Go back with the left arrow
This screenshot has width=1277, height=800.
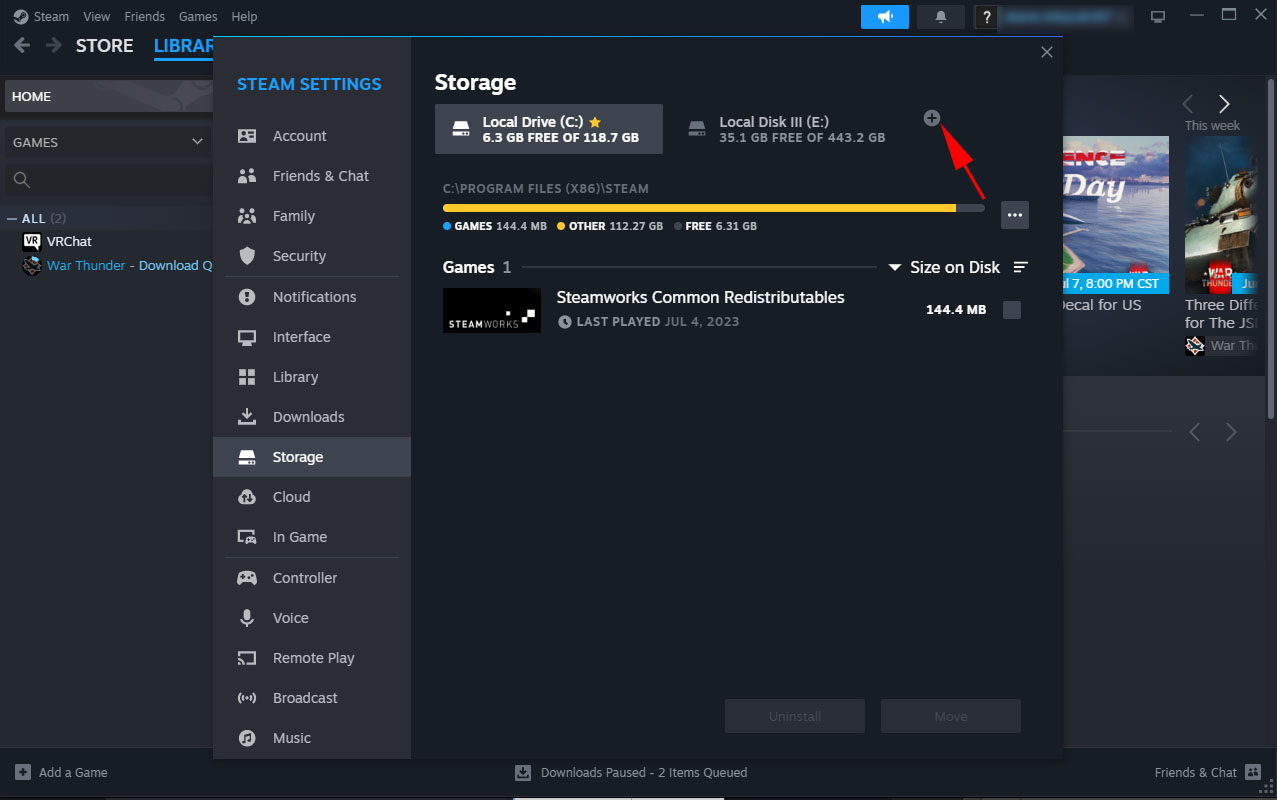click(x=22, y=46)
